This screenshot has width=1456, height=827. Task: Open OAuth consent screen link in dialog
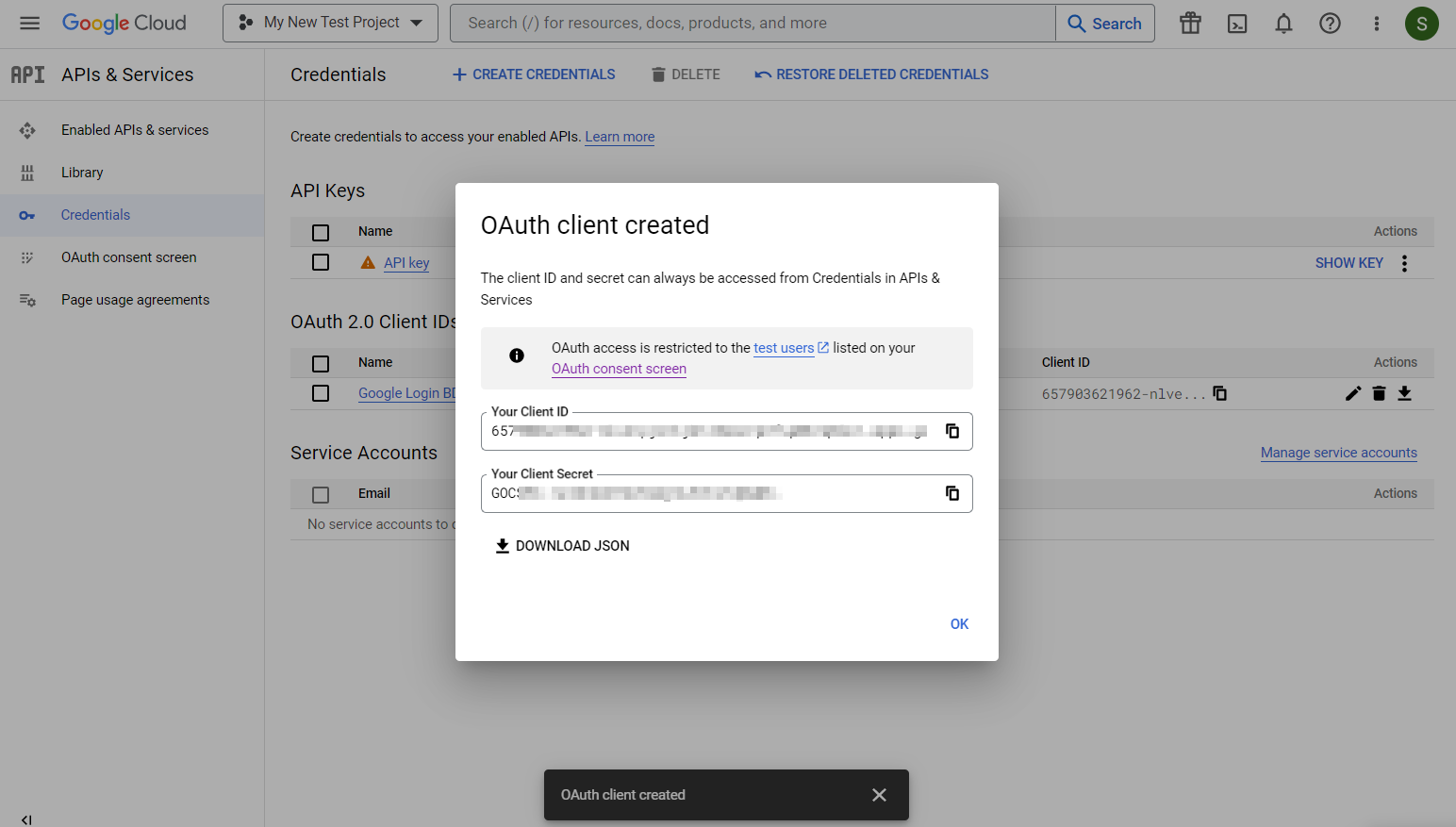tap(619, 369)
